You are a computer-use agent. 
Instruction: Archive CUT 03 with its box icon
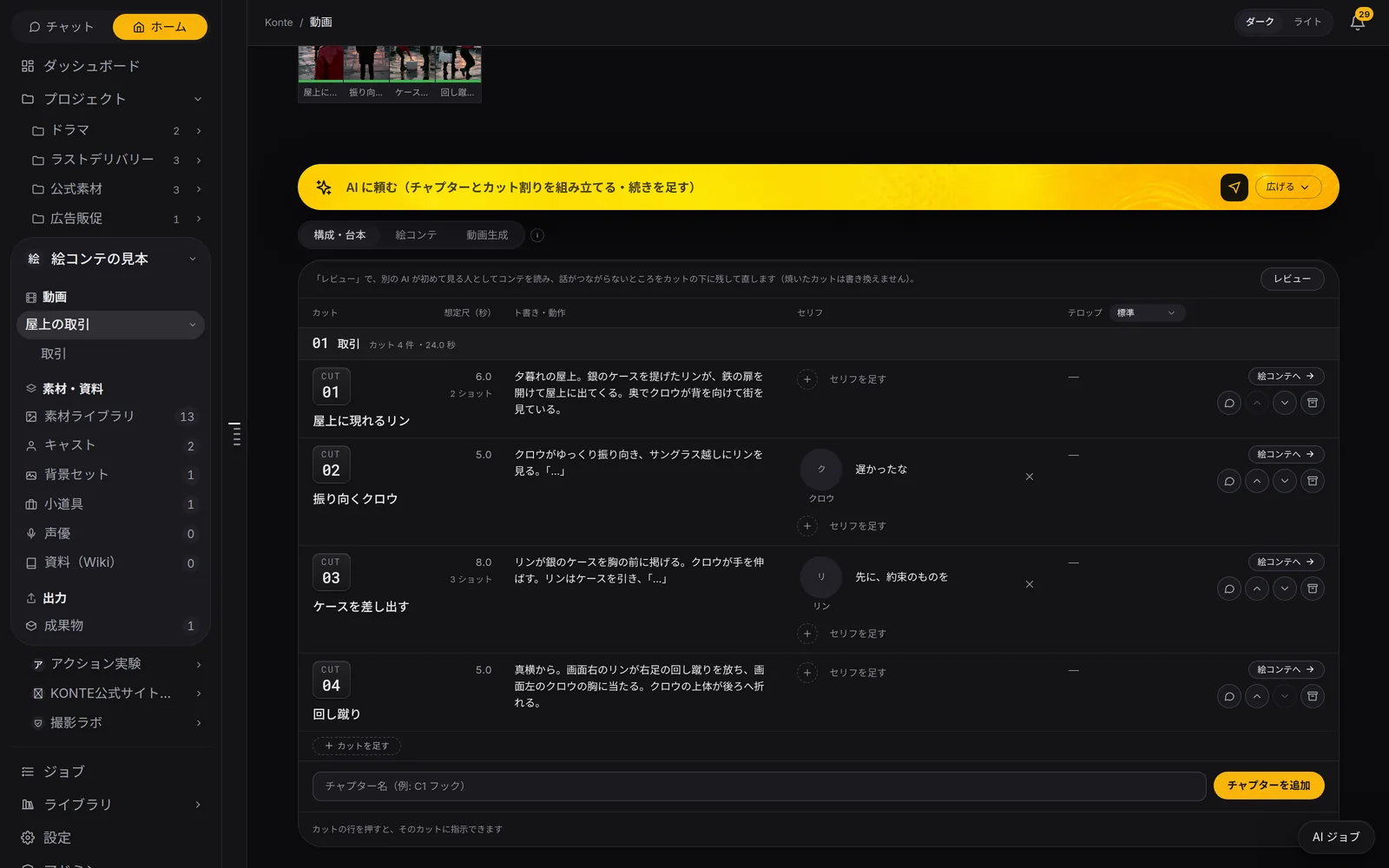1313,589
